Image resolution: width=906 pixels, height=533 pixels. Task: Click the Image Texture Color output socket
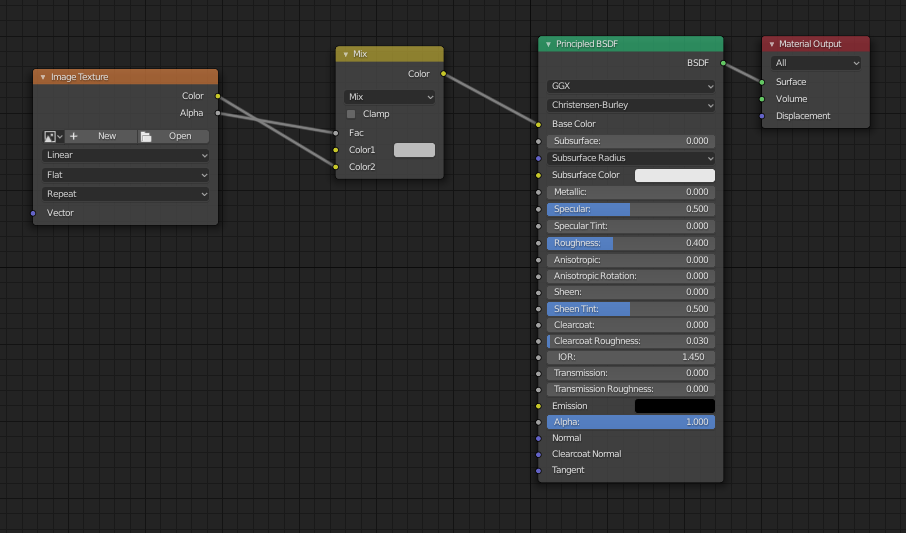click(x=218, y=96)
